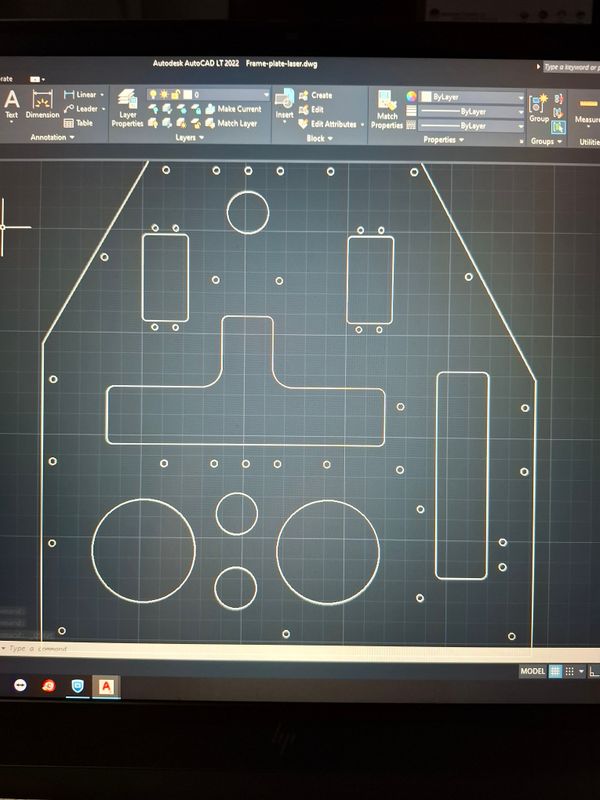Open the ByLayer lineweight dropdown
The image size is (600, 800).
click(472, 111)
